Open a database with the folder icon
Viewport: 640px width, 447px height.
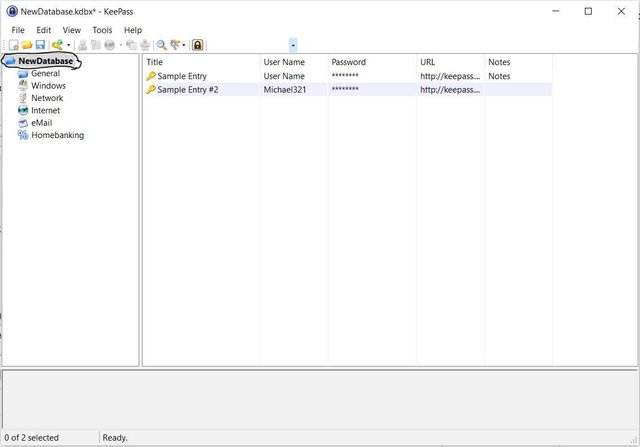coord(27,45)
